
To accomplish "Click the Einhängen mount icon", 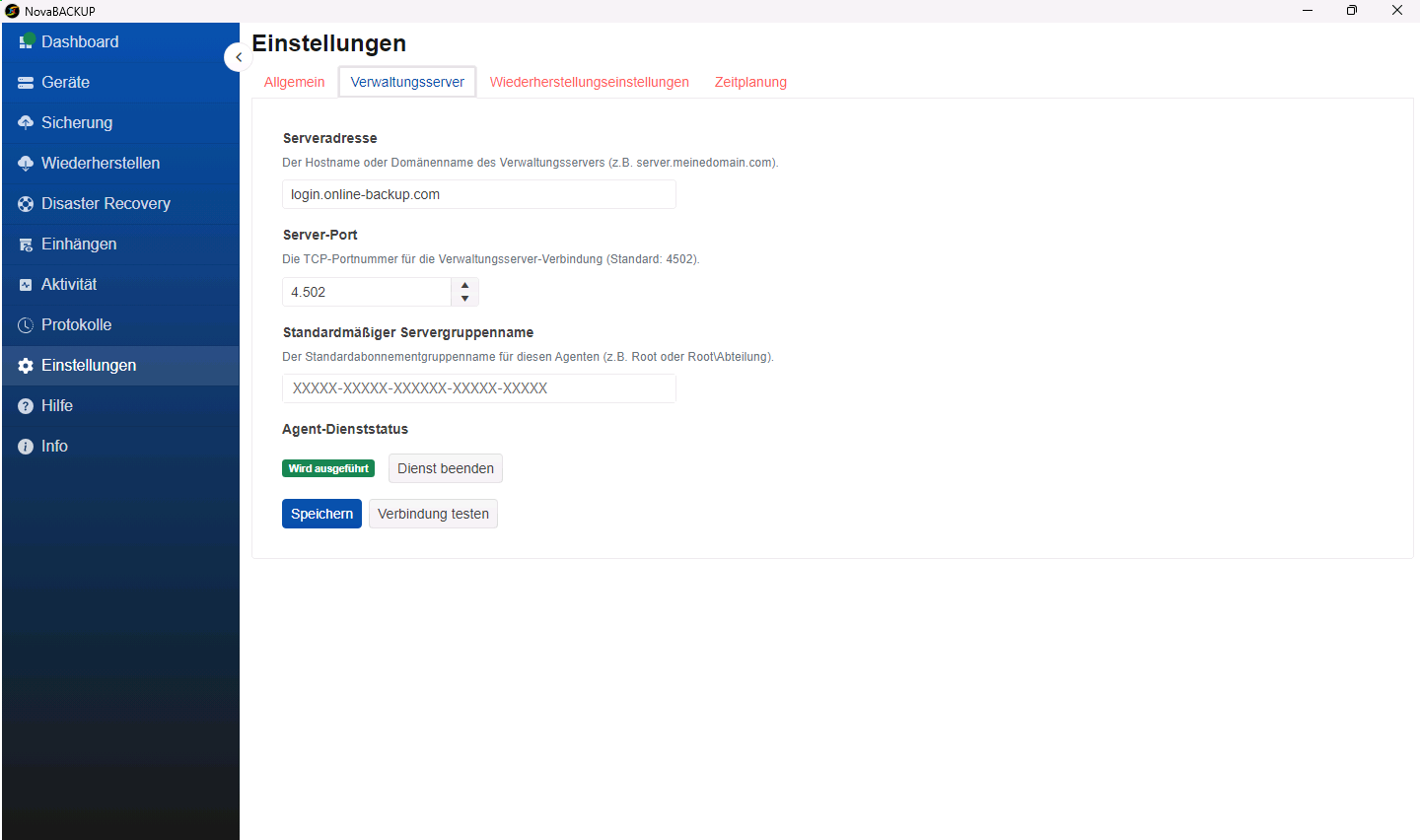I will coord(26,245).
